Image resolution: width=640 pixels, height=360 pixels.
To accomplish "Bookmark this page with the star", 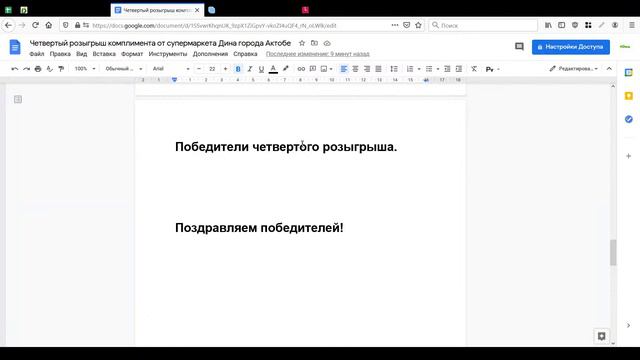I will pos(418,25).
